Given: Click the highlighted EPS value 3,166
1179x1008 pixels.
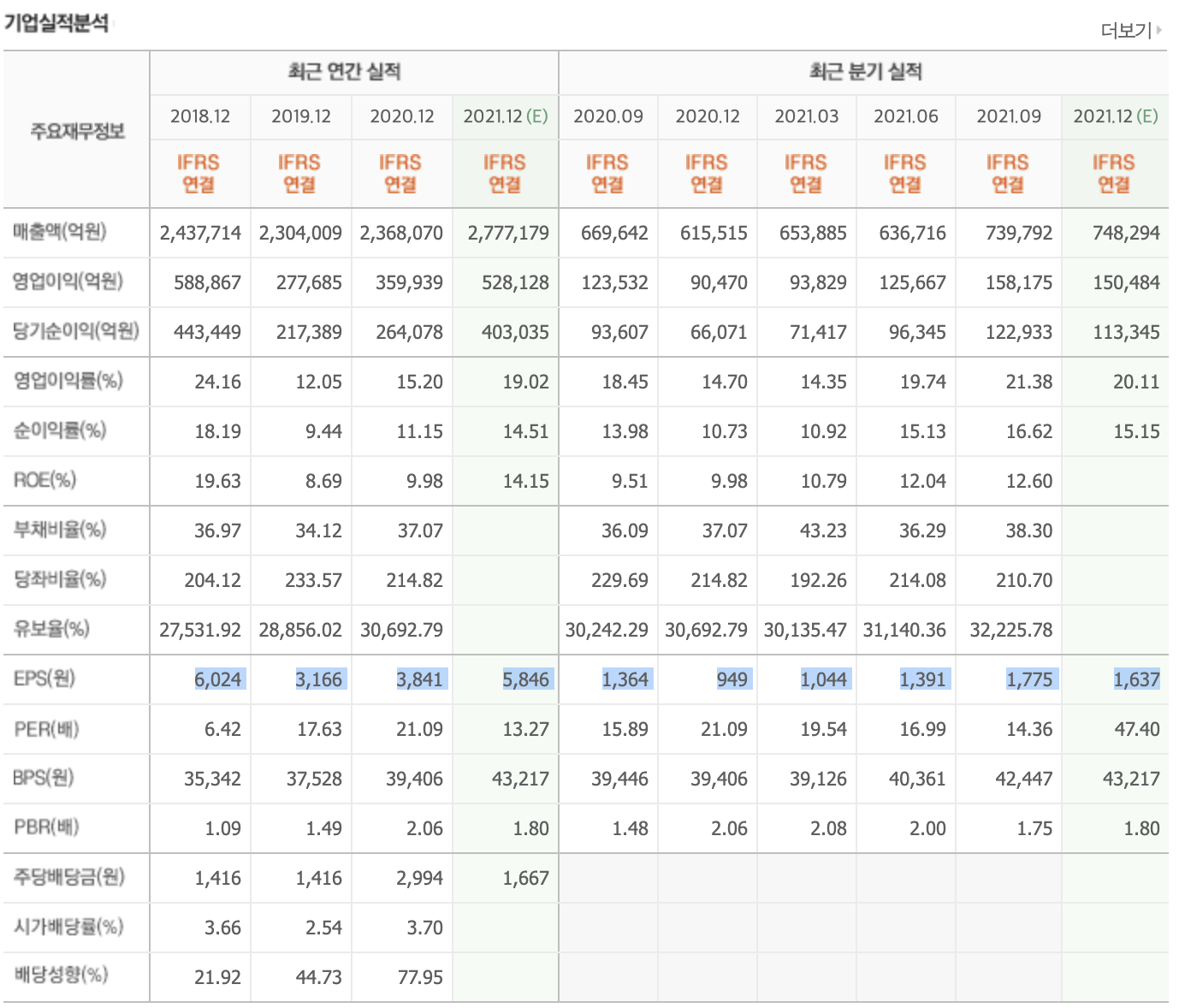Looking at the screenshot, I should point(319,679).
